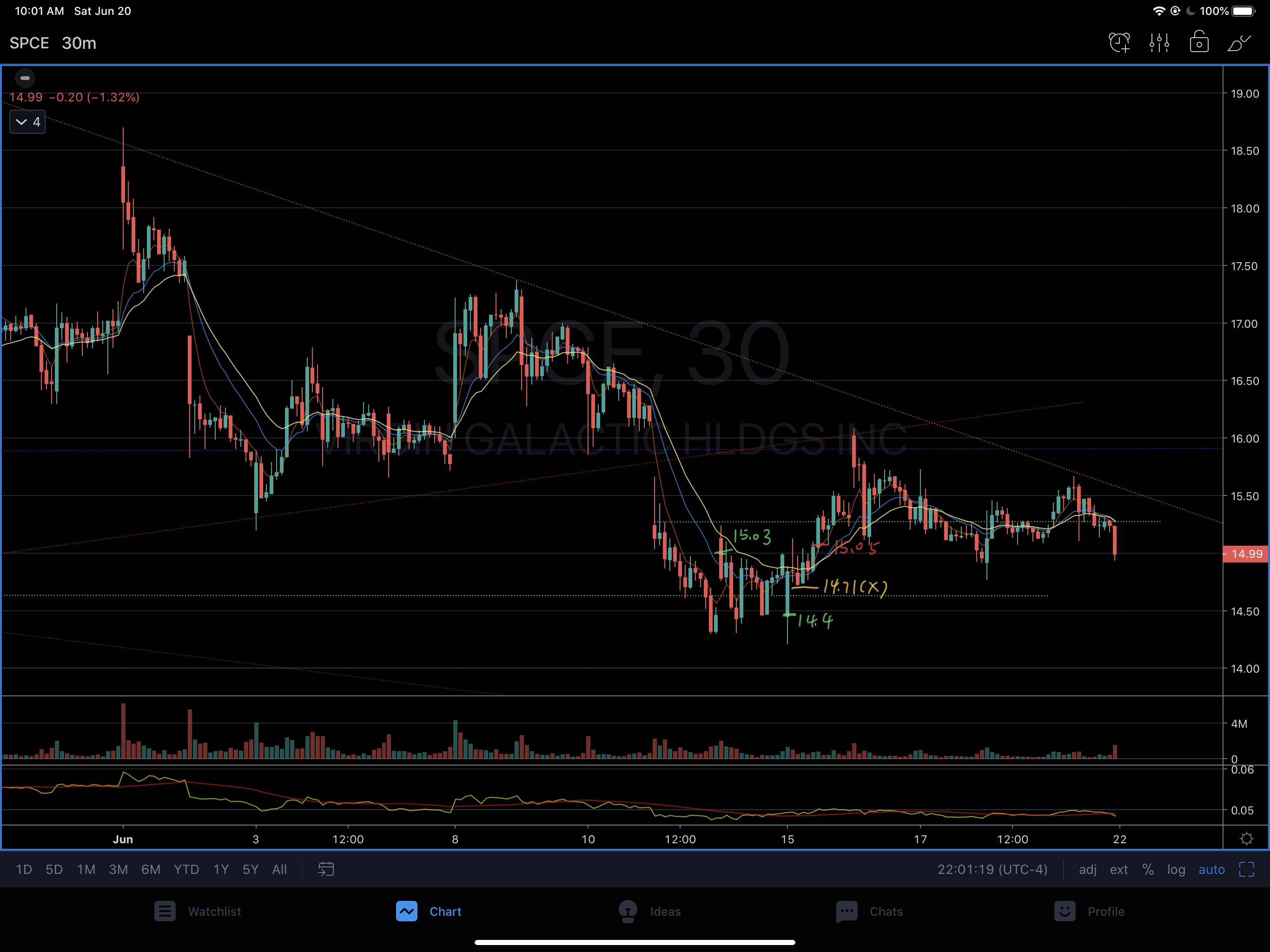
Task: Open indicators and chart settings
Action: [1159, 43]
